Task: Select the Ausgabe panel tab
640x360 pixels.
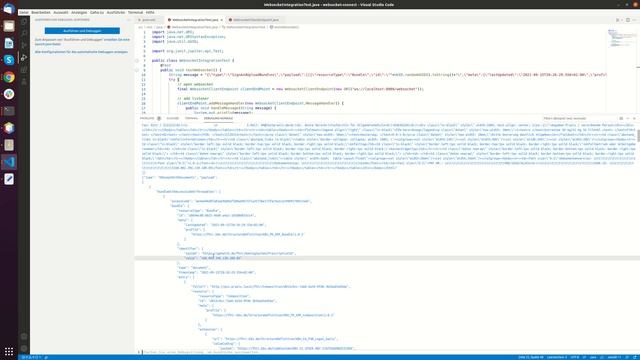Action: (172, 118)
